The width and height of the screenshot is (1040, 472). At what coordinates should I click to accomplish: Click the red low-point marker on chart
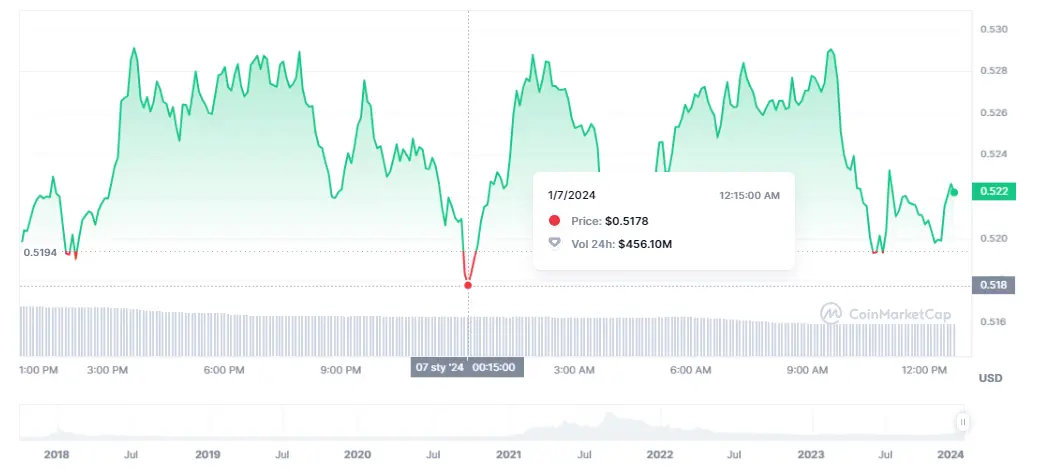coord(468,285)
